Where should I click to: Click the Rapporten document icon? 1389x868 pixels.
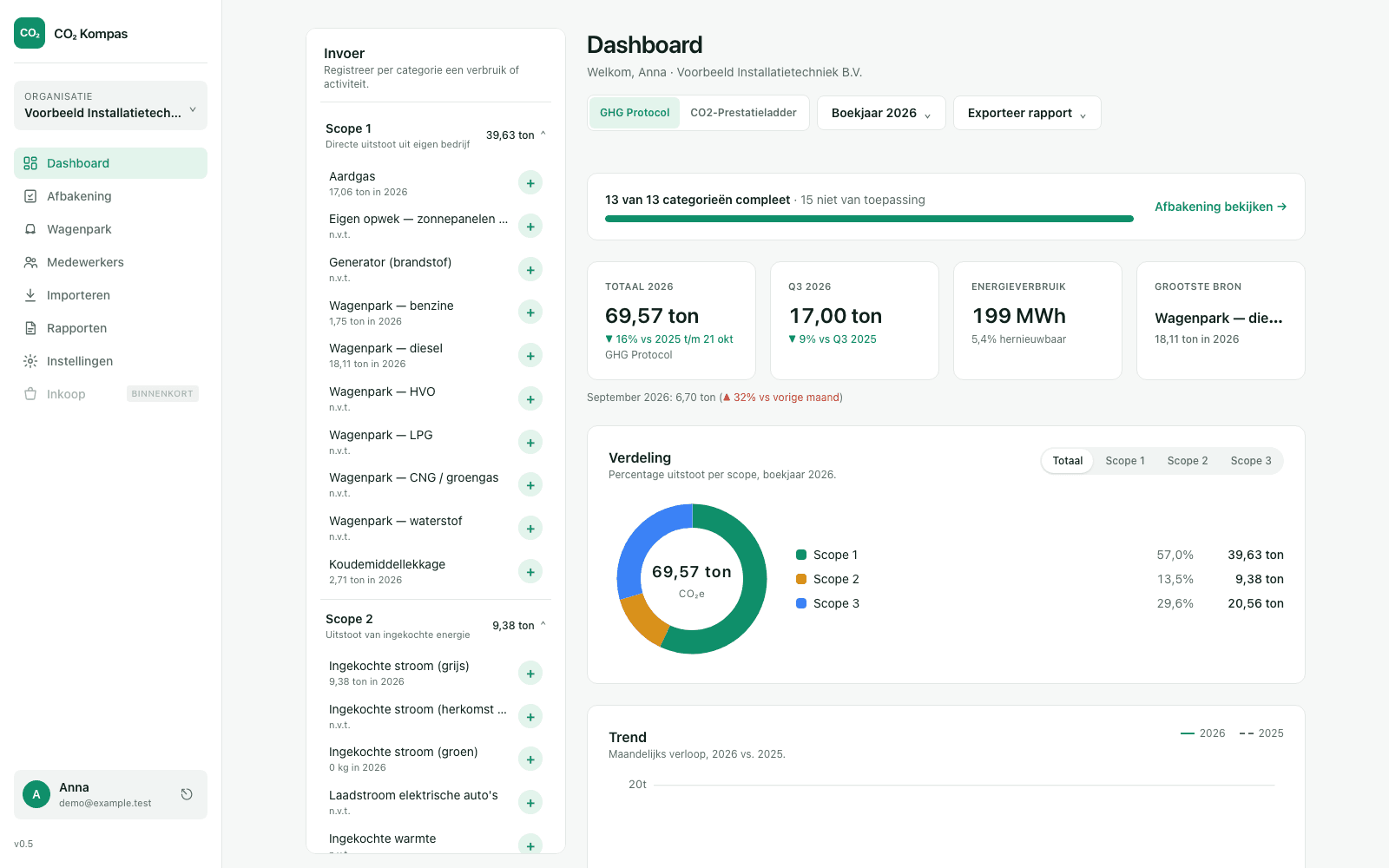[30, 328]
